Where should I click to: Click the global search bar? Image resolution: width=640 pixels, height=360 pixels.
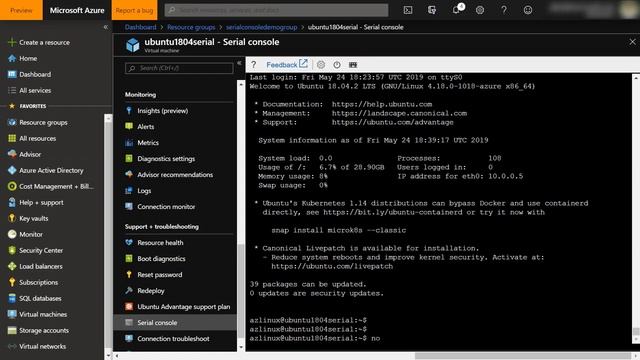coord(276,10)
